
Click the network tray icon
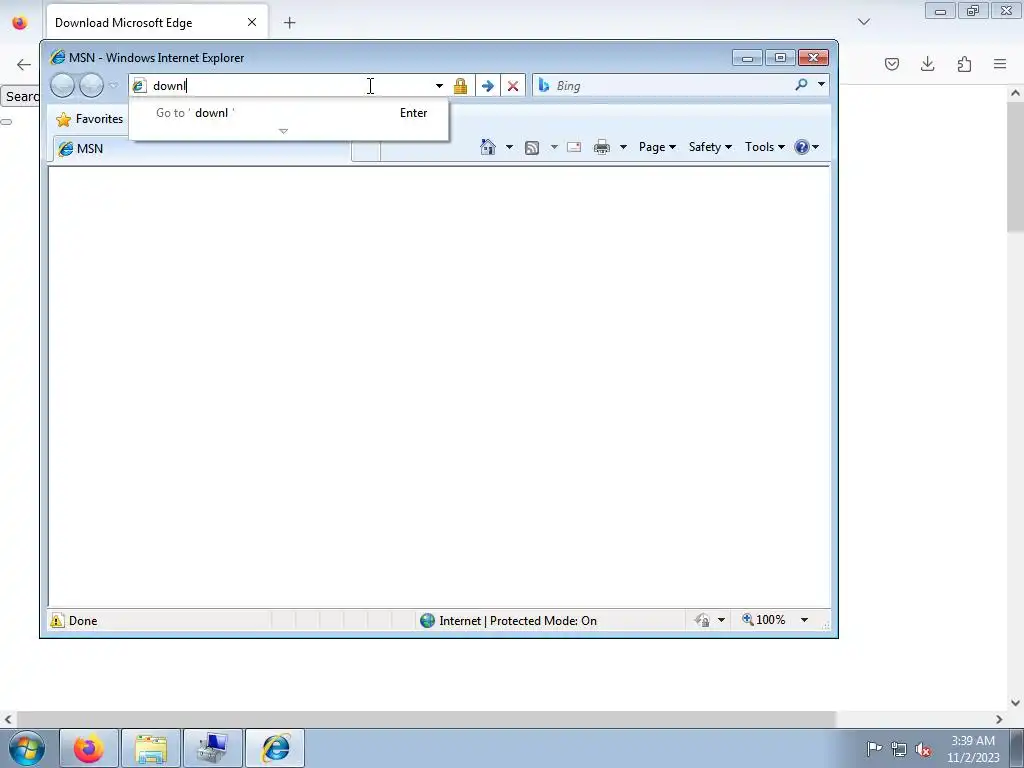tap(899, 749)
